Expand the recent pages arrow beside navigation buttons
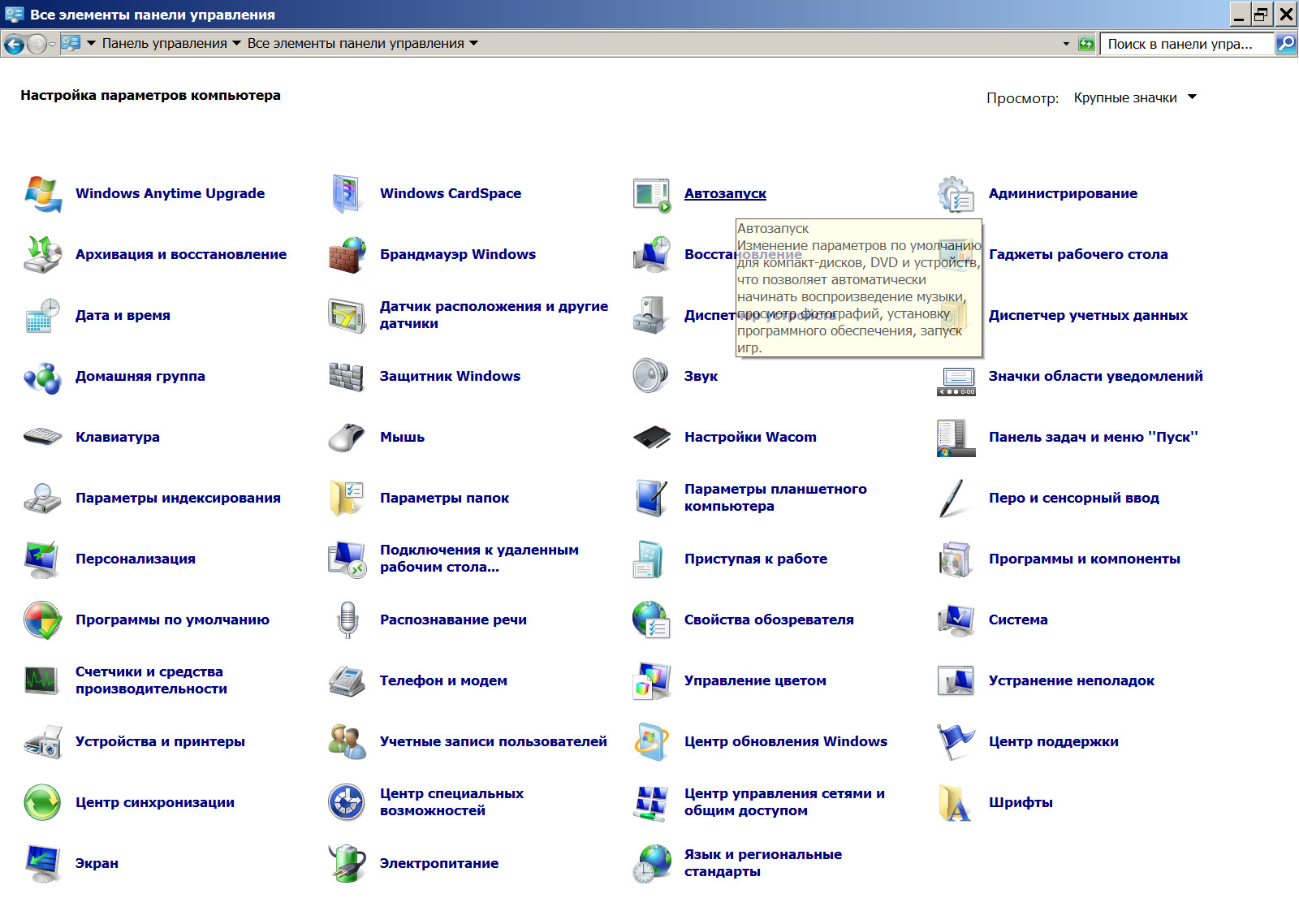Viewport: 1299px width, 924px height. tap(53, 45)
